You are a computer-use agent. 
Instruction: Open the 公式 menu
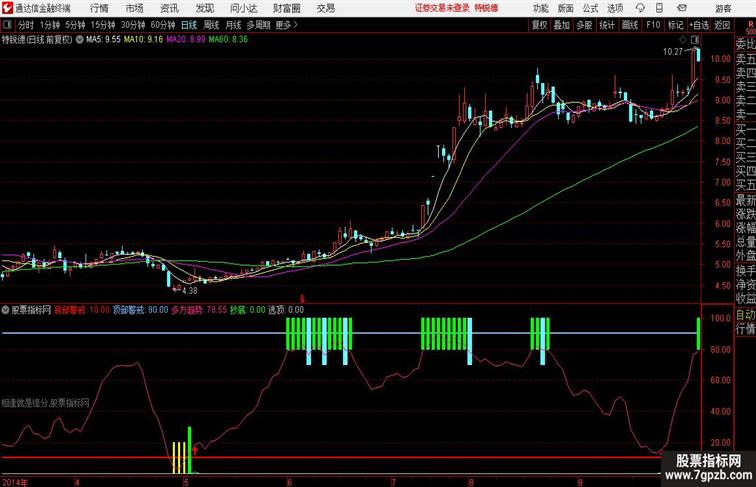pos(590,8)
